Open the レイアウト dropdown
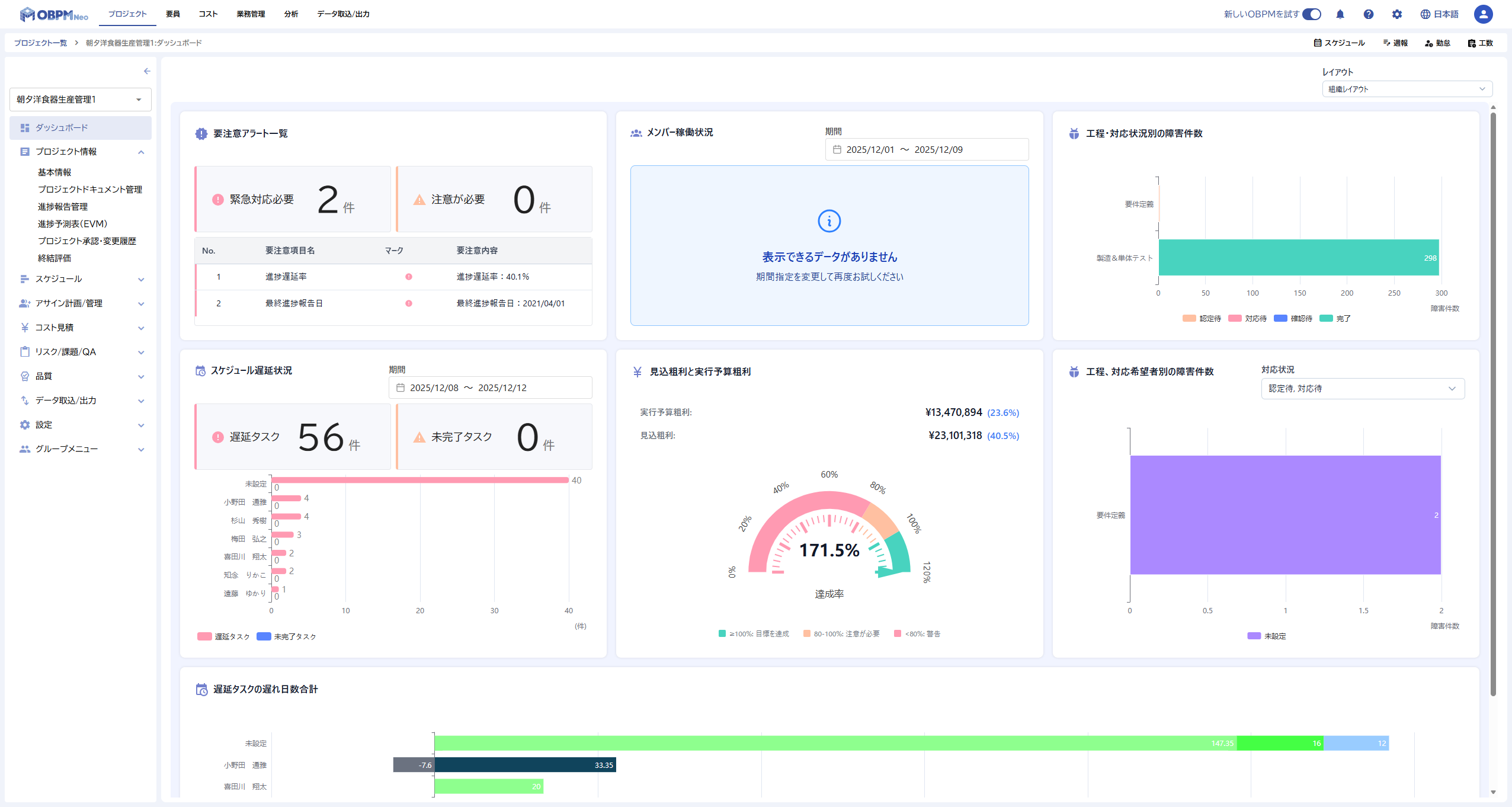 1407,89
